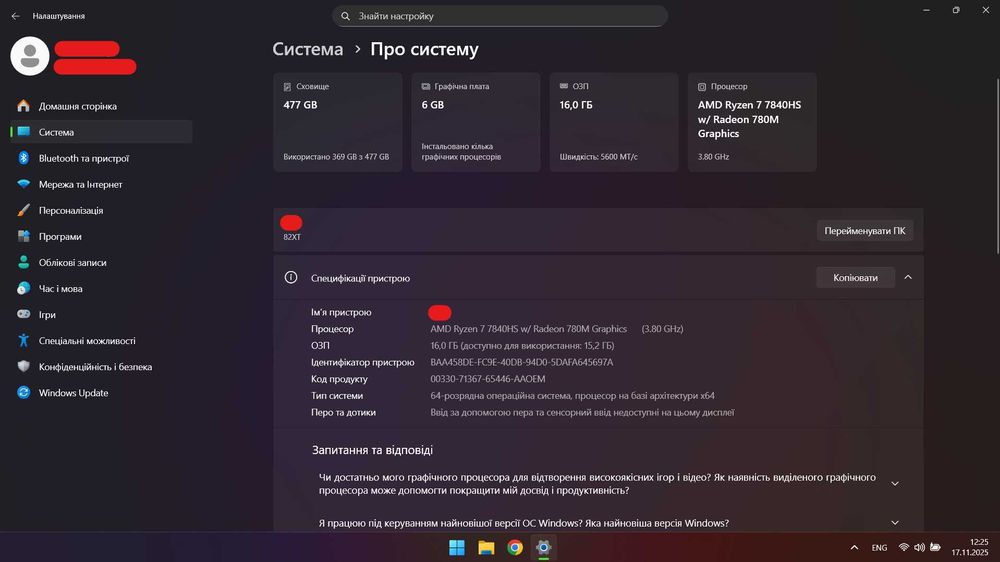Open Програми section
1000x562 pixels.
tap(101, 237)
